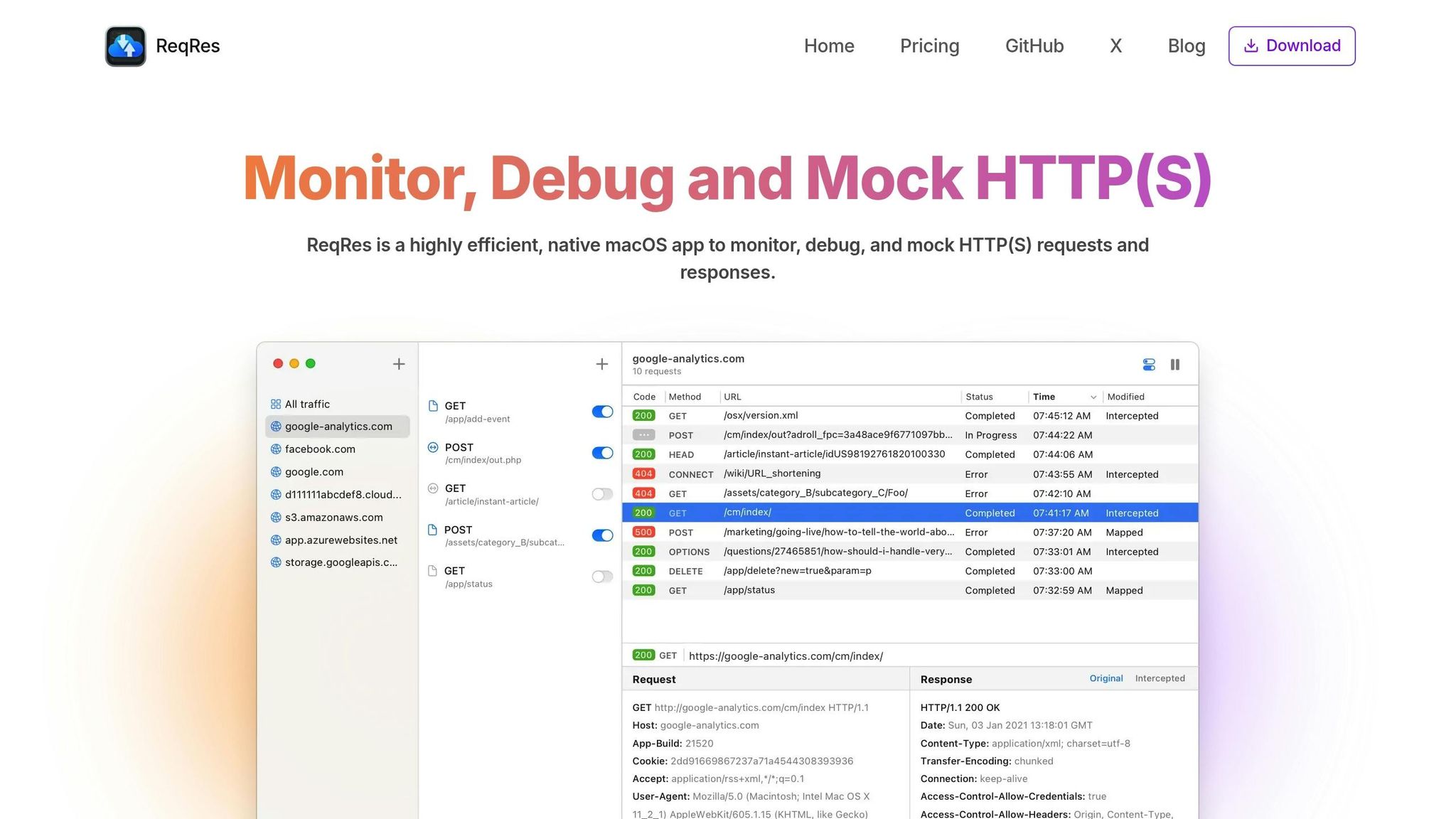Screen dimensions: 1456x819
Task: Click the red 500 badge on the marketing row
Action: click(x=643, y=532)
